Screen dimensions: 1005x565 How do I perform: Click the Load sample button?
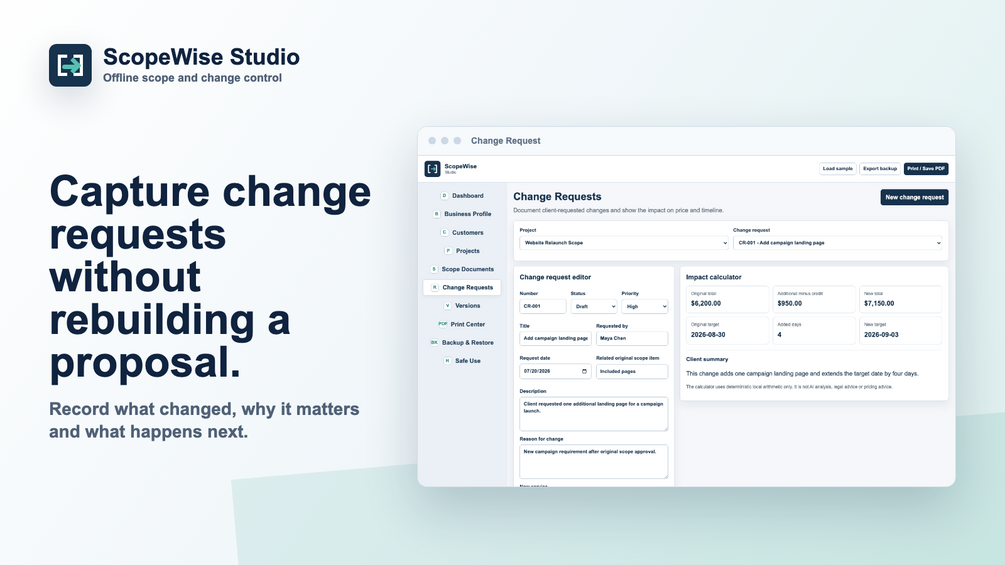838,168
